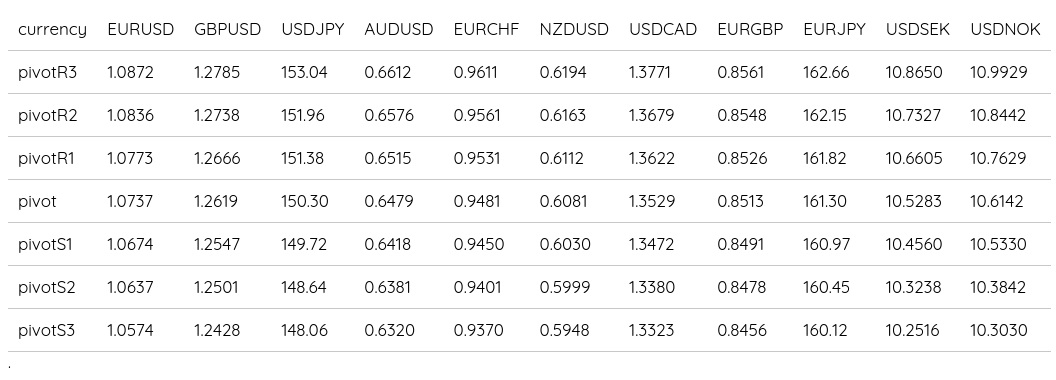
Task: Click the pivot row label
Action: (x=38, y=201)
